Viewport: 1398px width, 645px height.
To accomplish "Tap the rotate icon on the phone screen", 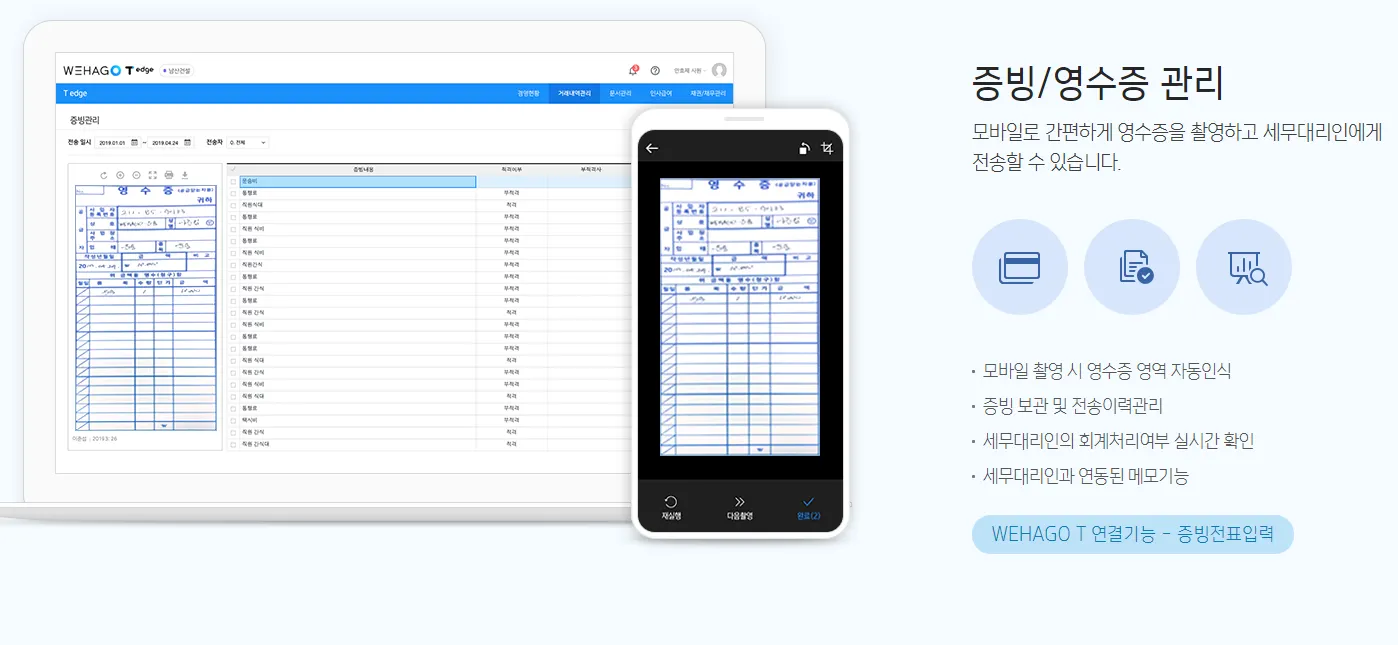I will point(804,148).
